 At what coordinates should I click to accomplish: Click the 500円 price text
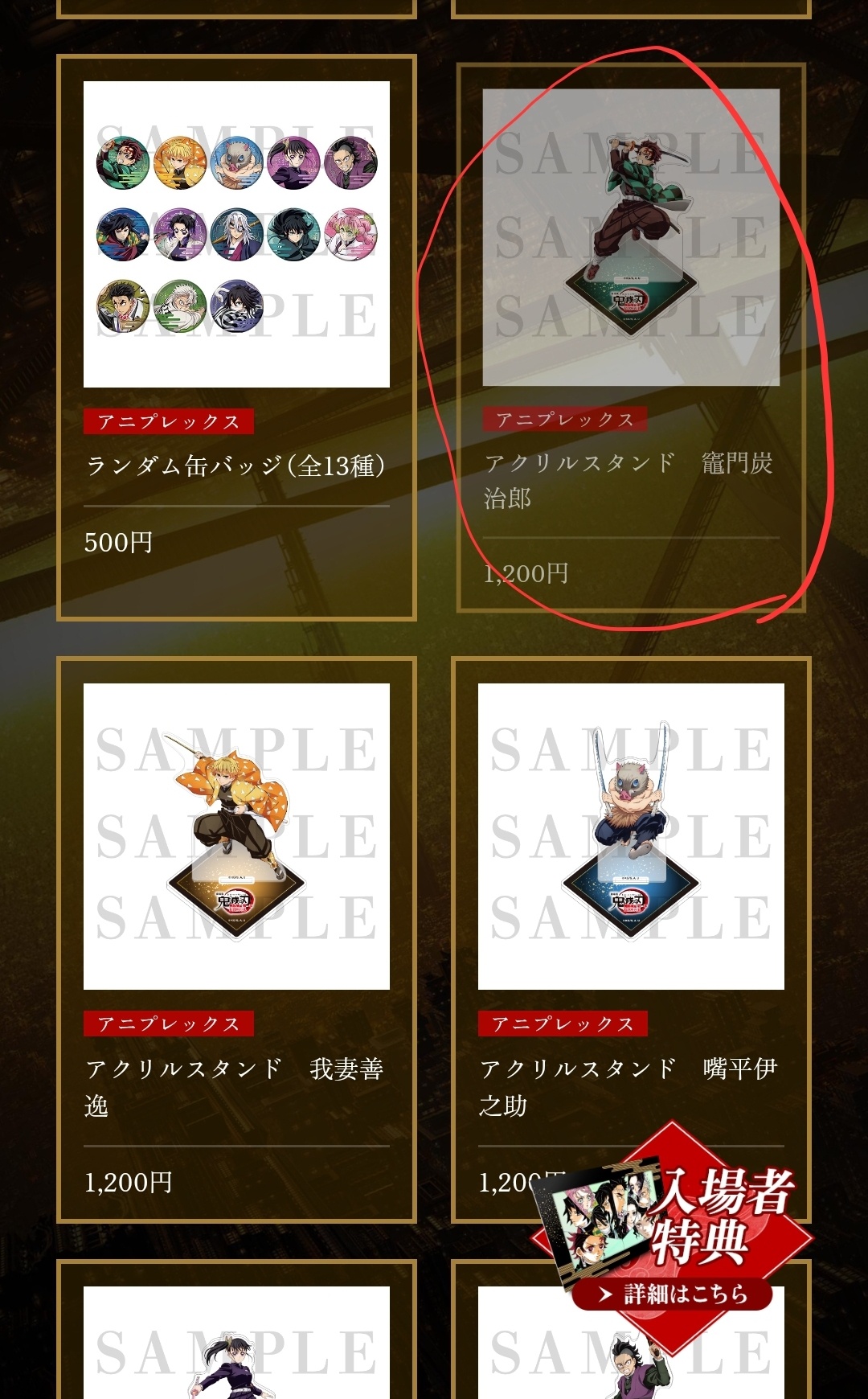(x=118, y=542)
